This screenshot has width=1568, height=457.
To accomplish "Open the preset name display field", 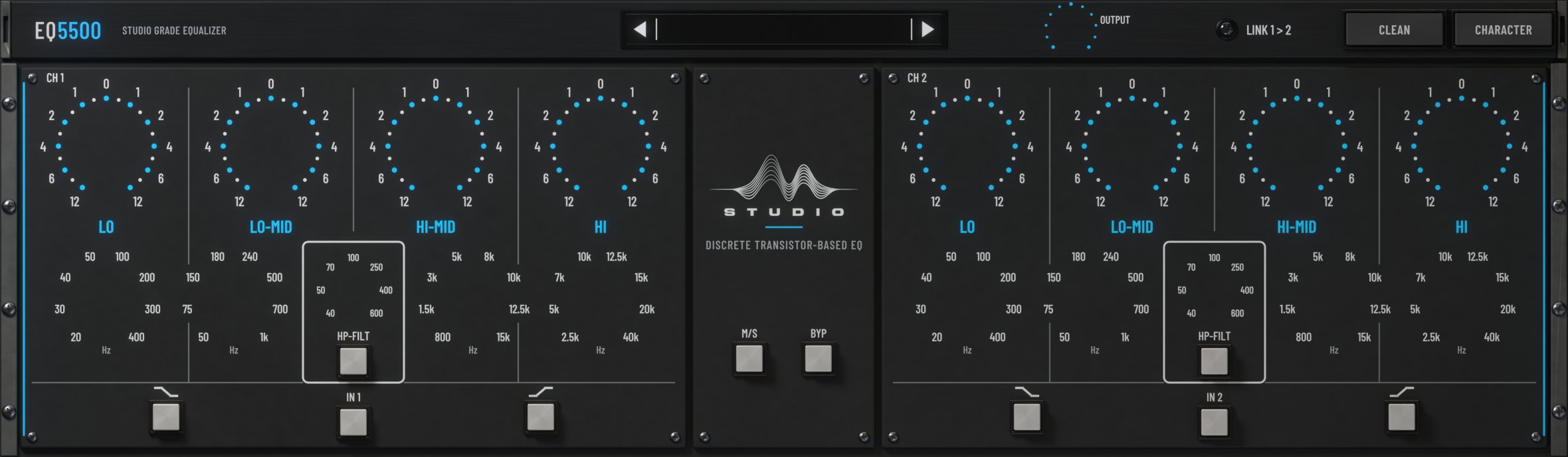I will click(783, 29).
